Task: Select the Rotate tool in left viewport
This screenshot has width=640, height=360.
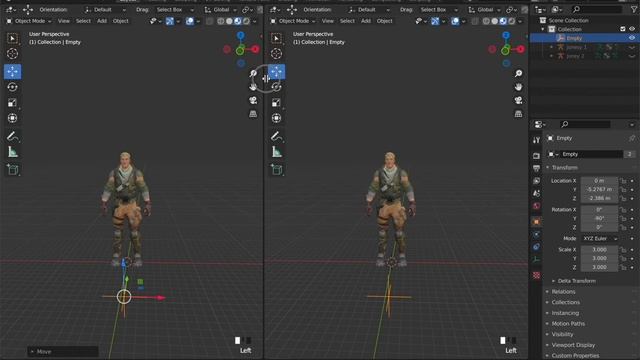Action: coord(13,87)
